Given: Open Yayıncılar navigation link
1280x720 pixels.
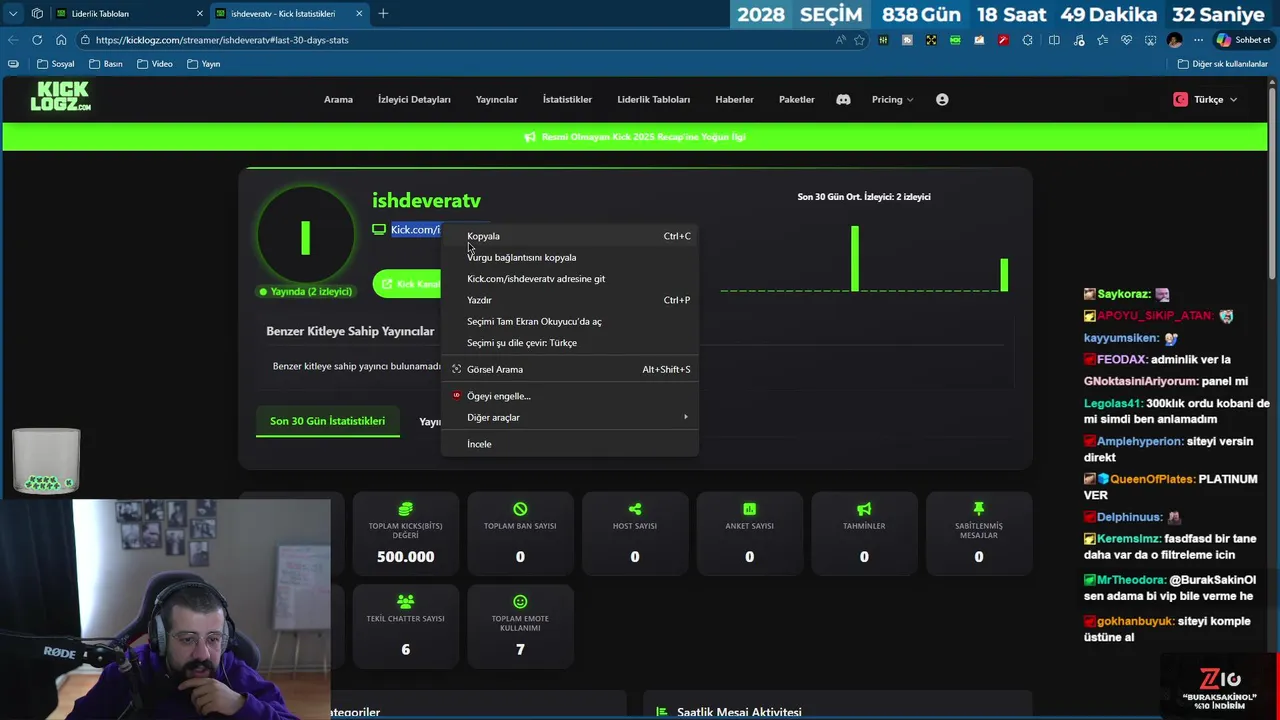Looking at the screenshot, I should (x=497, y=100).
